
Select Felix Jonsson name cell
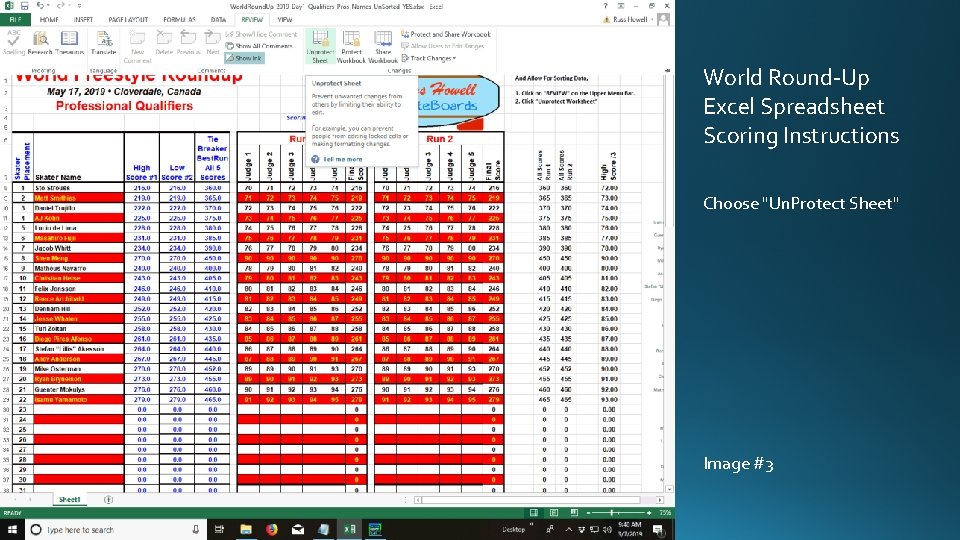pos(79,288)
